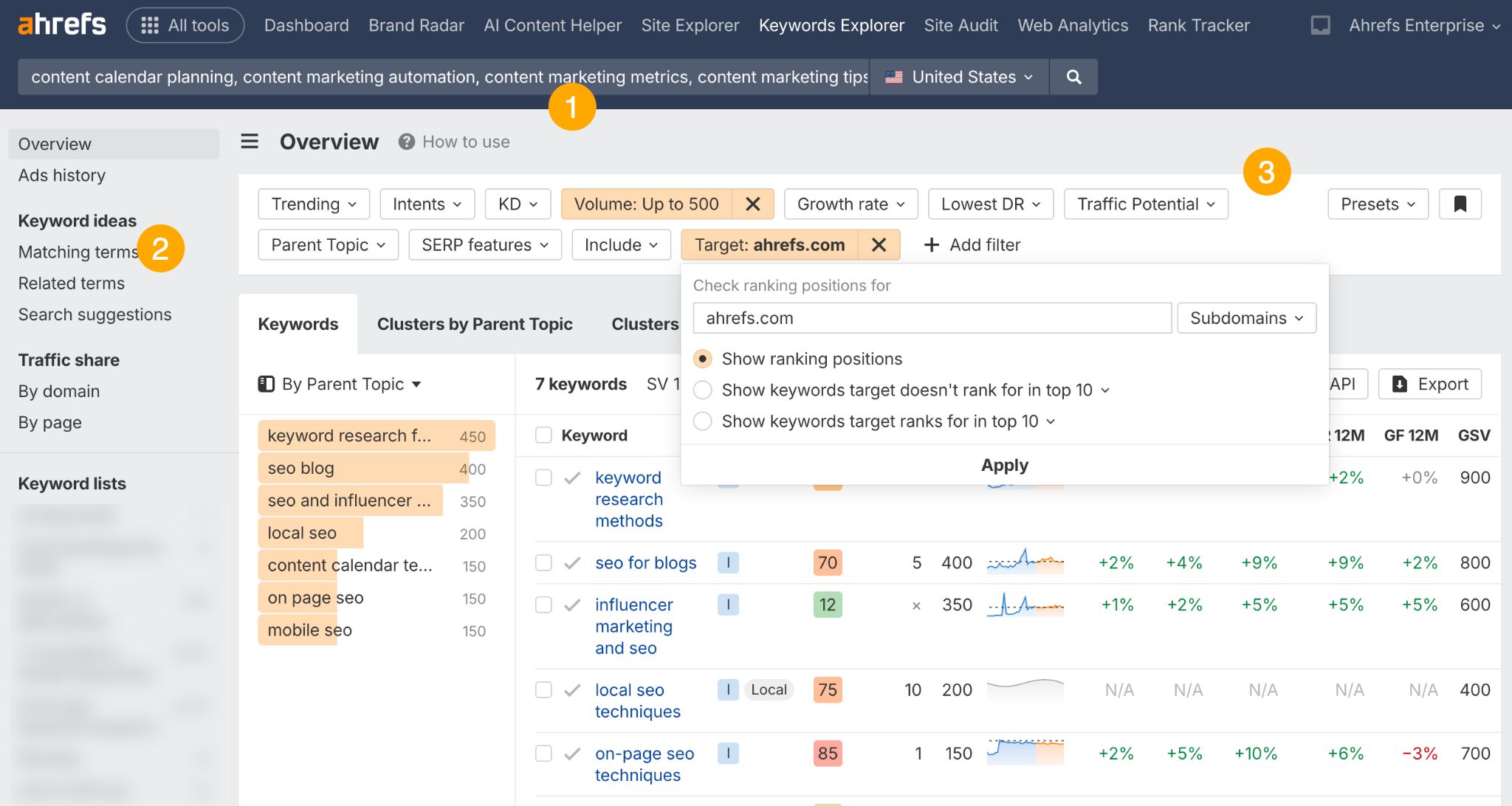Open the Intents filter dropdown

click(x=427, y=204)
